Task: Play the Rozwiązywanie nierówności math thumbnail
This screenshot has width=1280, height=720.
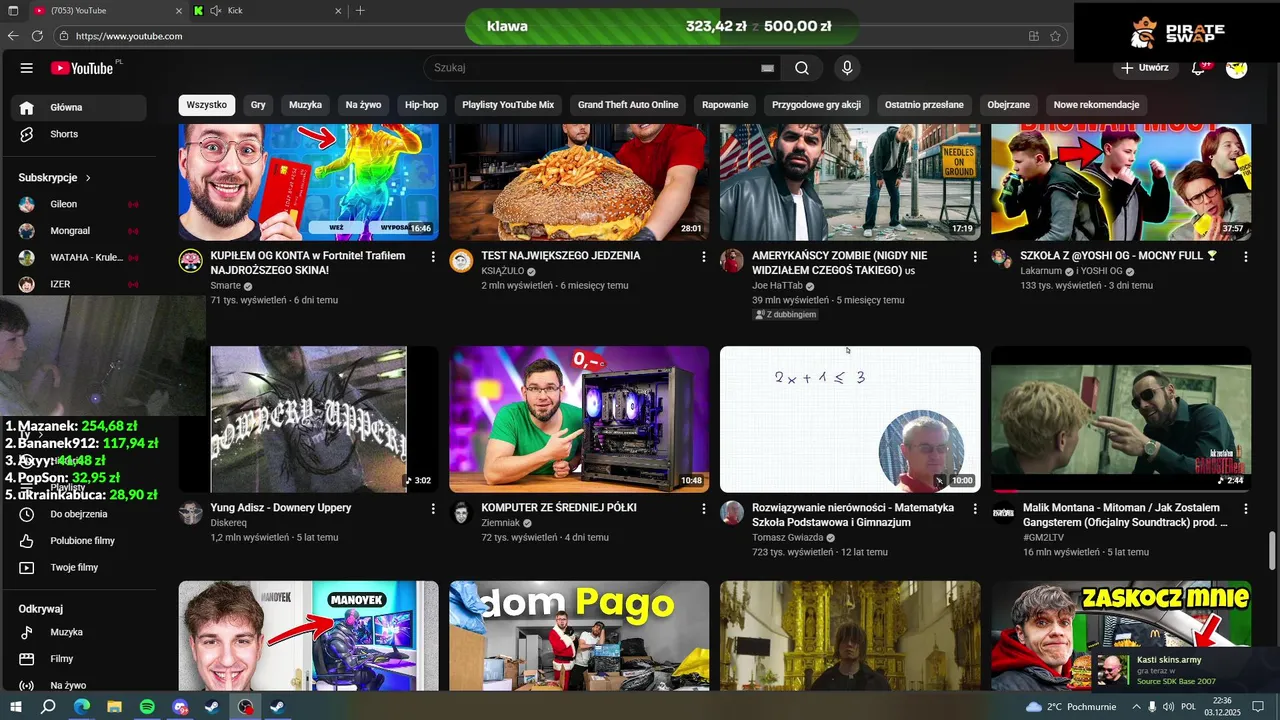Action: click(x=850, y=419)
